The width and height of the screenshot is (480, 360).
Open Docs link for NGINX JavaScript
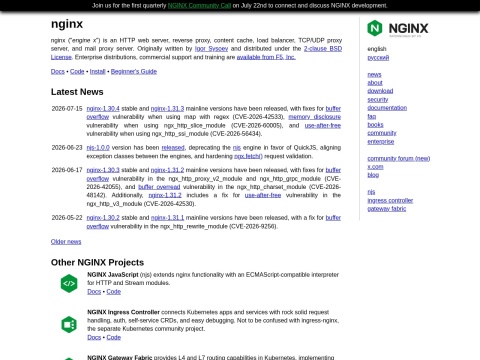click(x=94, y=292)
